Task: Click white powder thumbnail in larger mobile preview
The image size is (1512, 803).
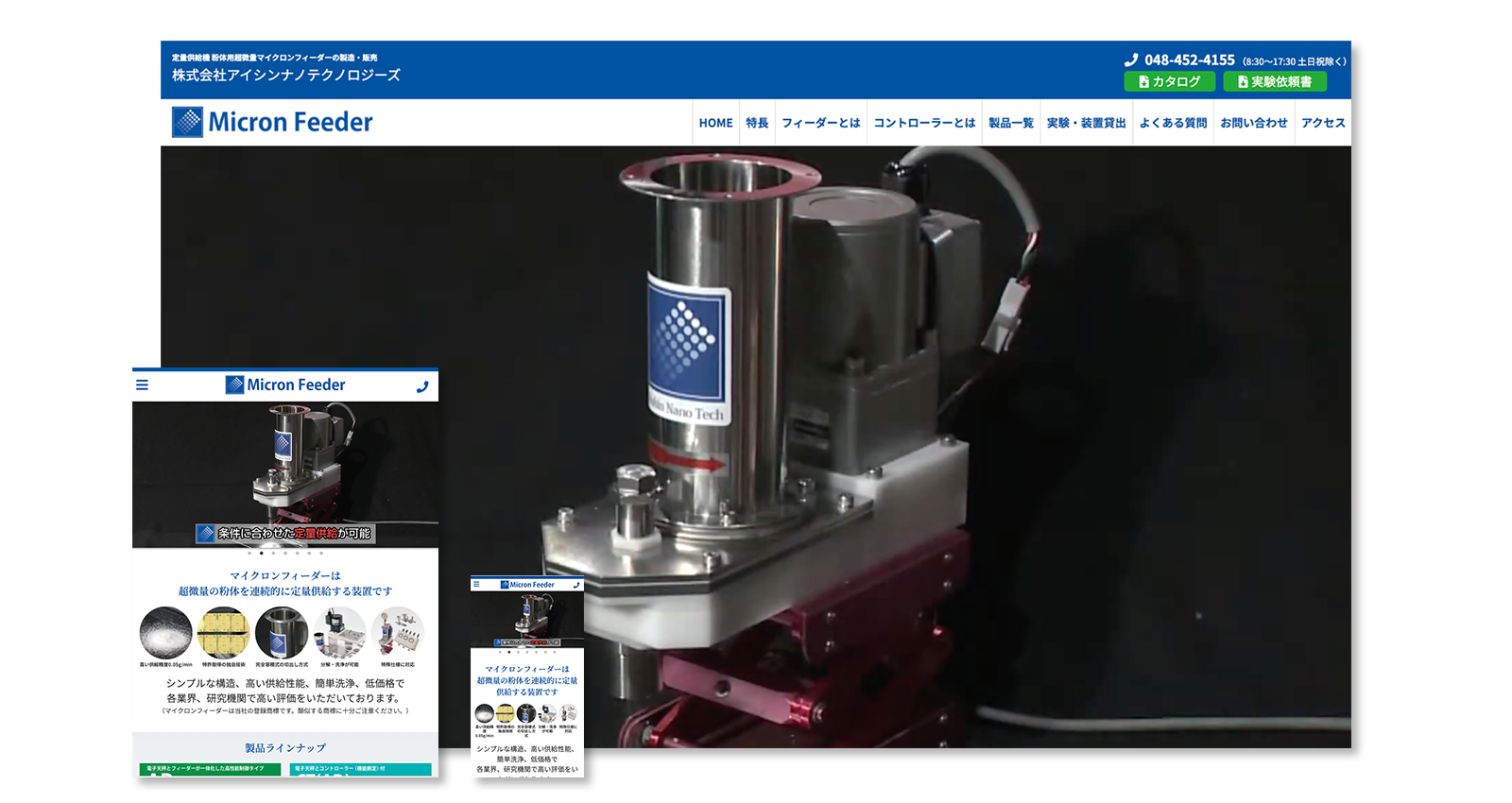Action: [165, 632]
